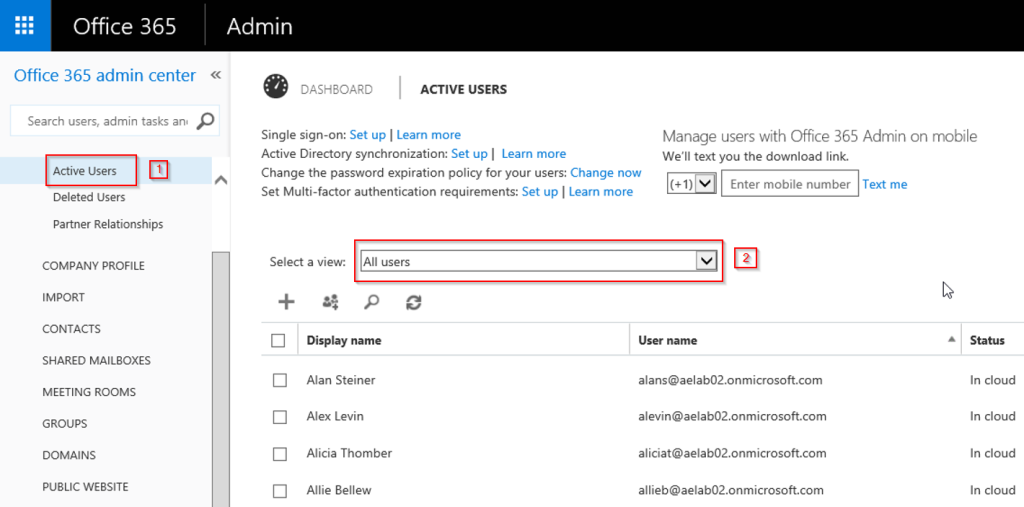Click alans@aelab02.onmicrosoft.com user name

click(x=730, y=380)
